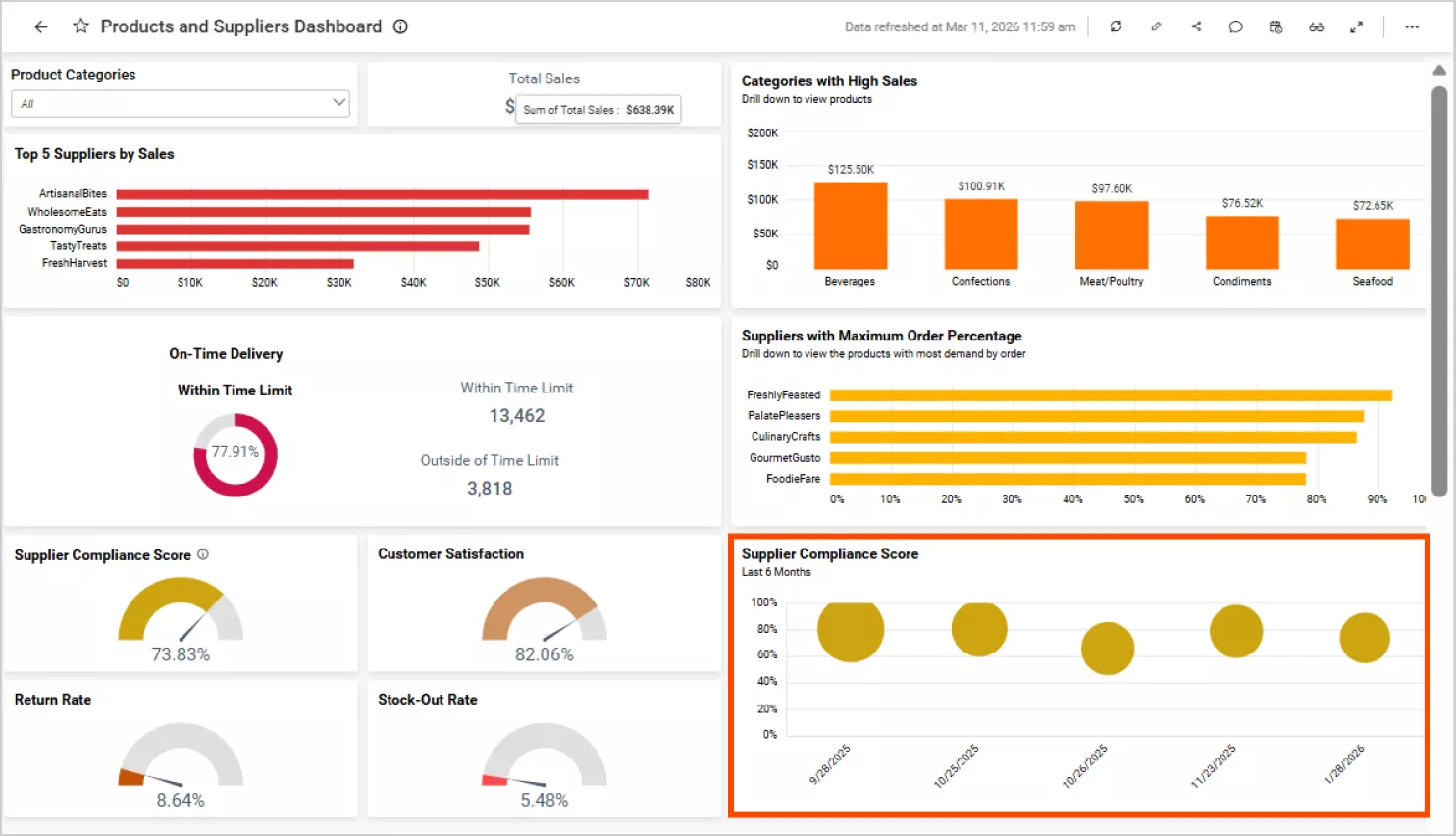The width and height of the screenshot is (1456, 836).
Task: Click the Top 5 Suppliers by Sales heading
Action: pos(94,154)
